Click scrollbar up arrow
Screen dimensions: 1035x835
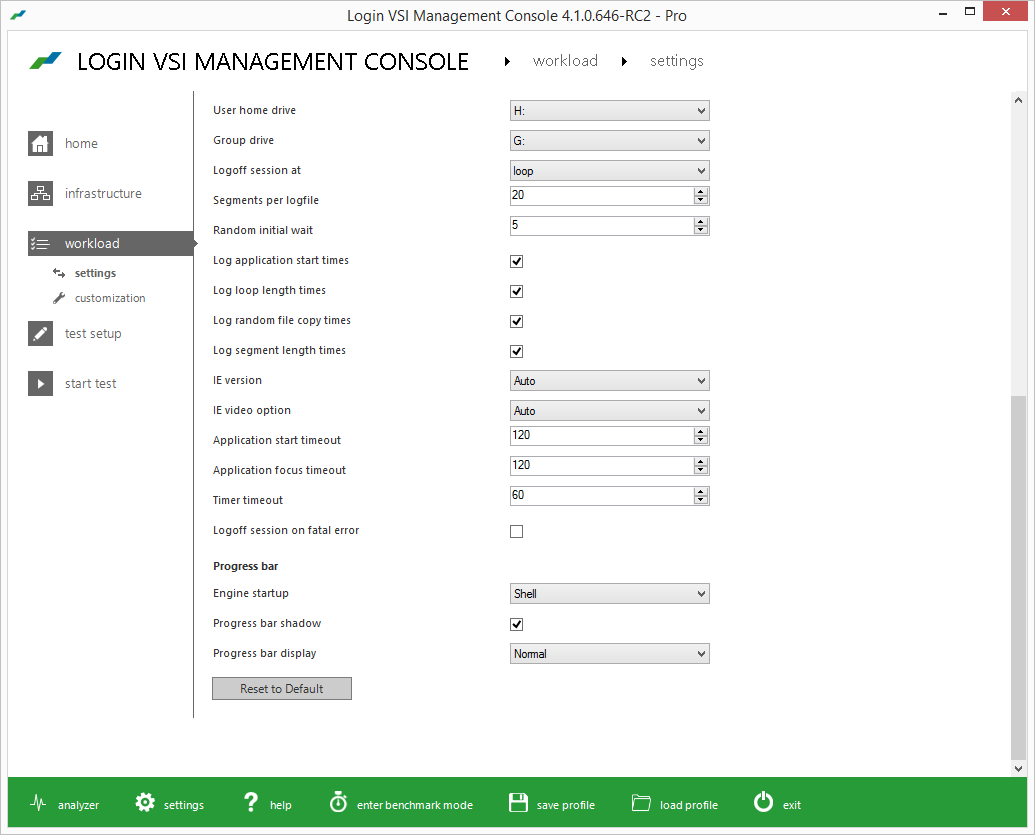(x=1018, y=100)
